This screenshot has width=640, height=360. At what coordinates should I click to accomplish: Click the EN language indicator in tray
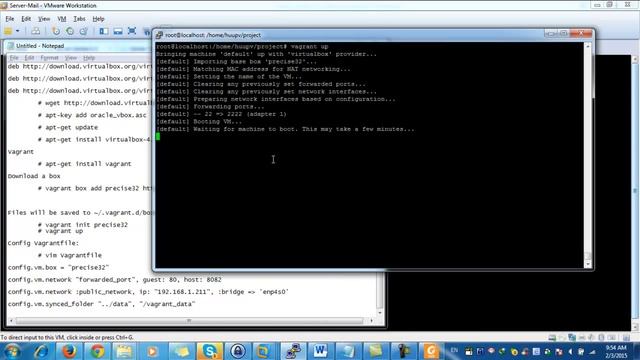click(454, 351)
